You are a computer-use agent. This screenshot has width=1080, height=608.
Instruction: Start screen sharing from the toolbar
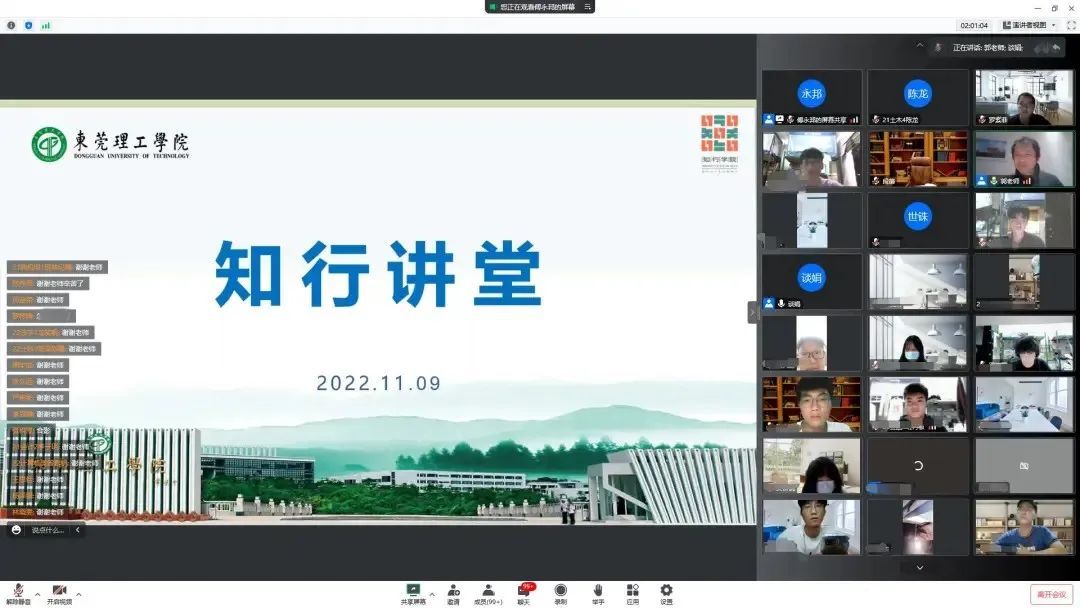coord(413,592)
